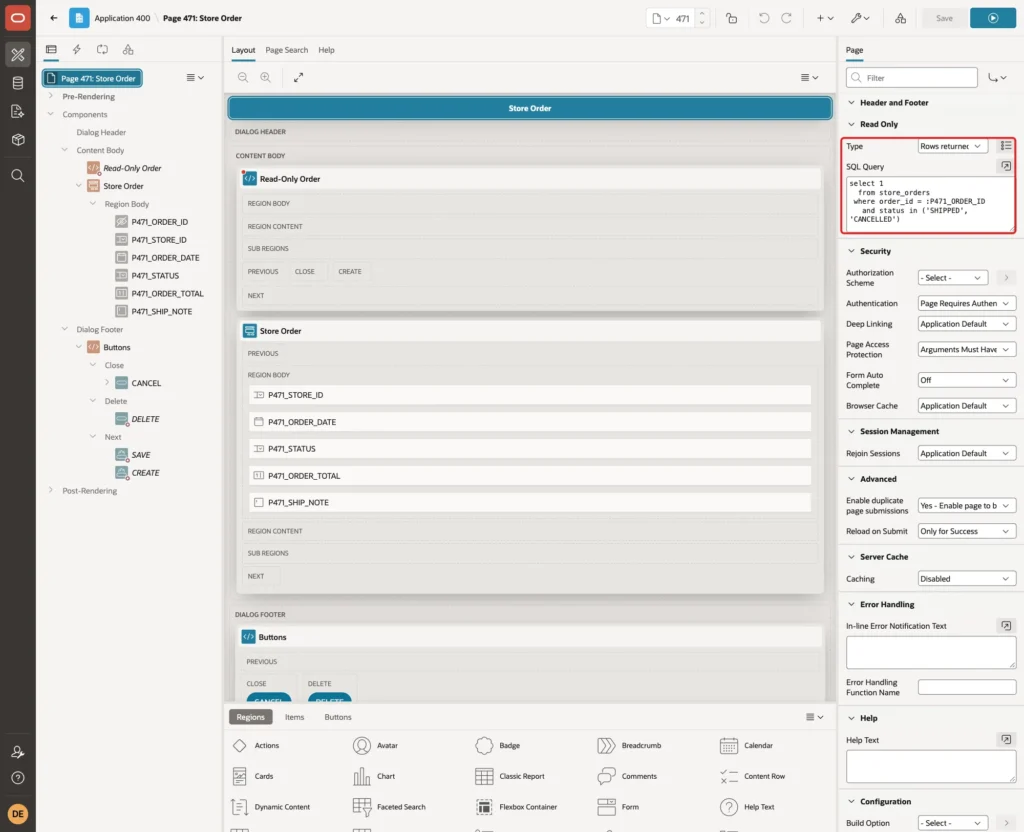Open SQL Workshop in the sidebar
This screenshot has height=832, width=1024.
tap(18, 83)
